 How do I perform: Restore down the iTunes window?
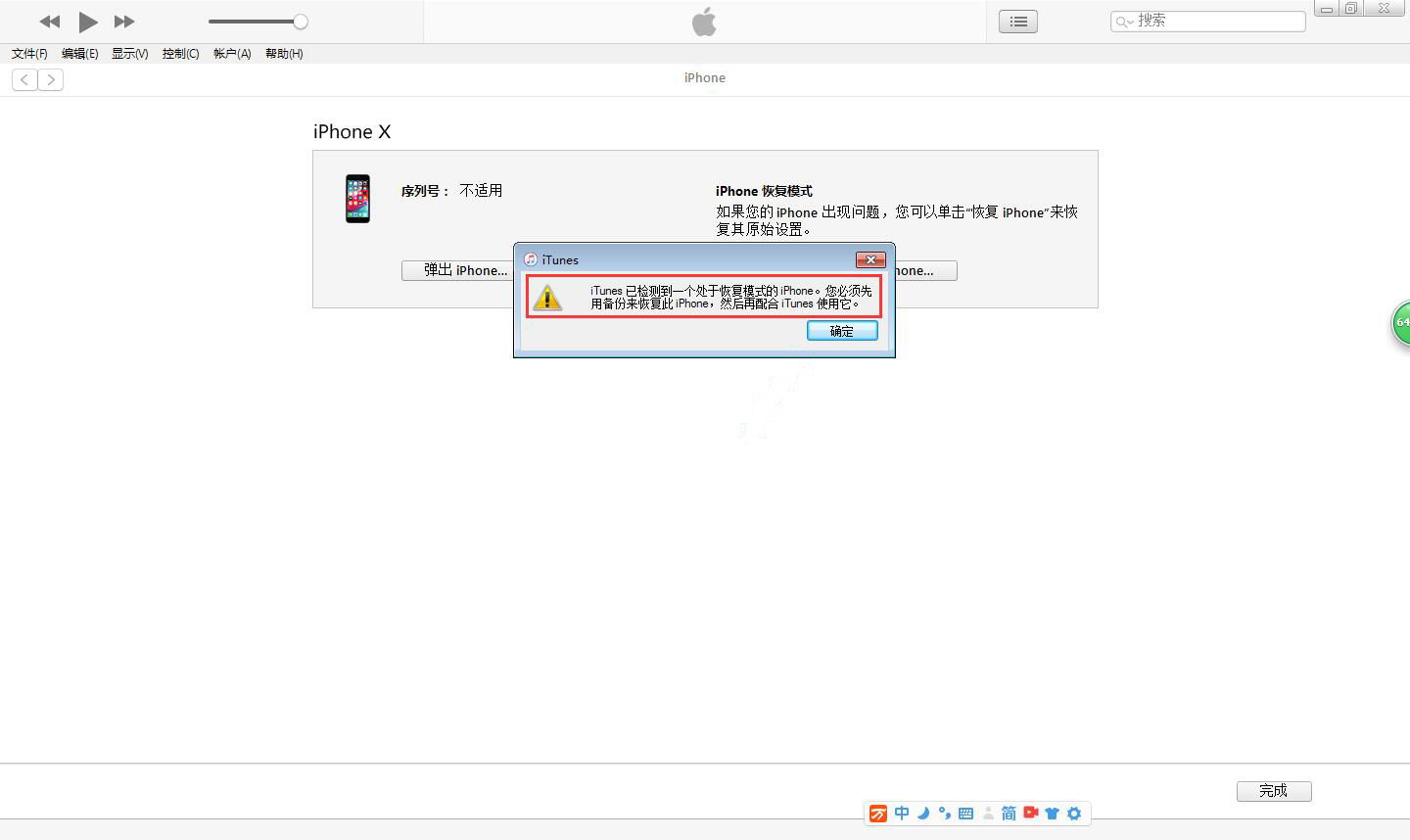coord(1351,8)
